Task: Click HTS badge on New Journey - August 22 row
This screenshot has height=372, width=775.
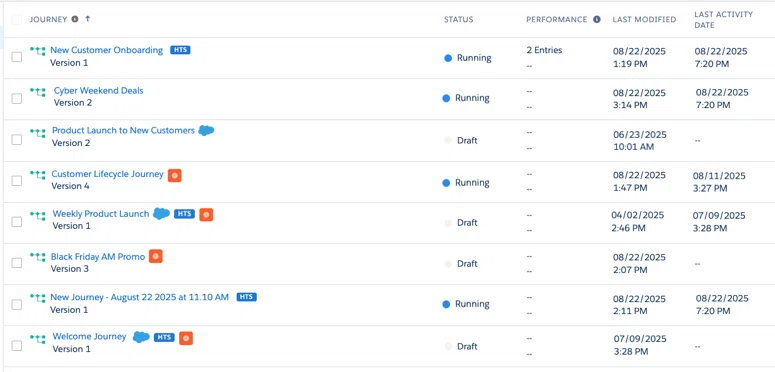Action: point(247,297)
